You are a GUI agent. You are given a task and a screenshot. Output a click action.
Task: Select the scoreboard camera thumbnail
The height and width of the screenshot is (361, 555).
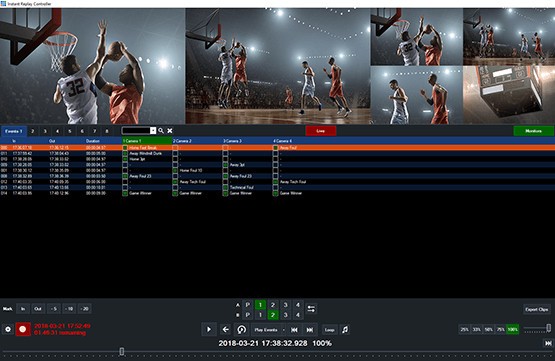click(x=509, y=95)
